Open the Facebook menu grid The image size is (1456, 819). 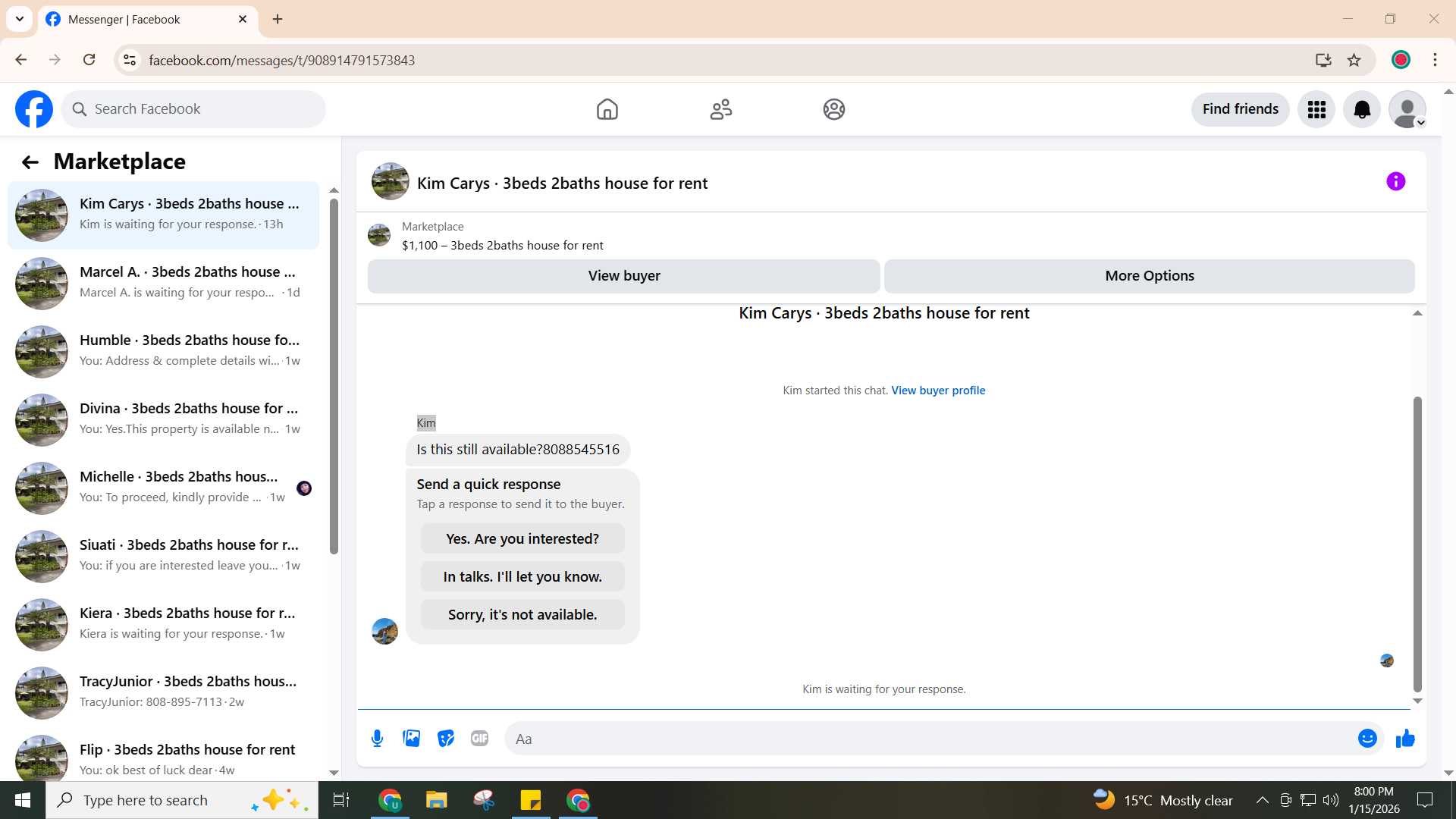point(1316,109)
